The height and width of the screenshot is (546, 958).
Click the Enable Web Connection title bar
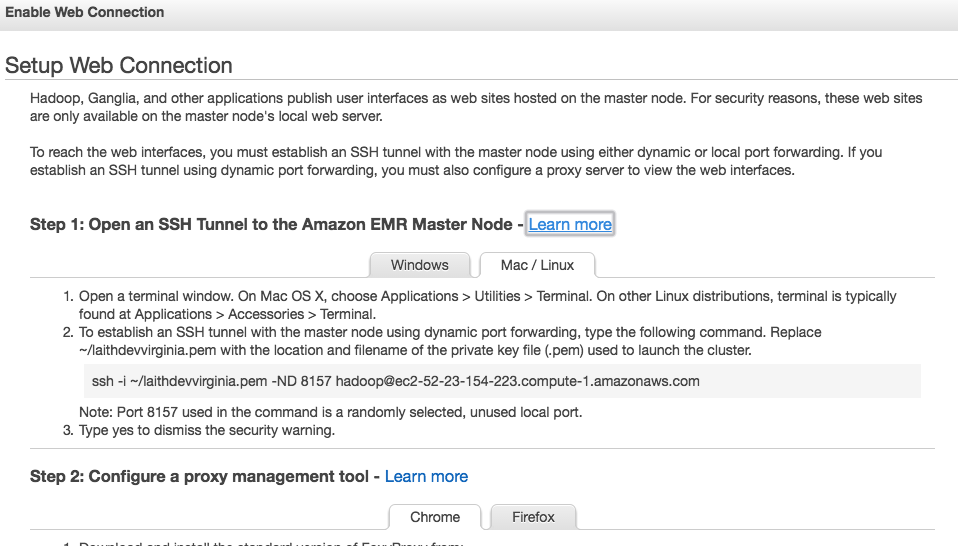85,13
